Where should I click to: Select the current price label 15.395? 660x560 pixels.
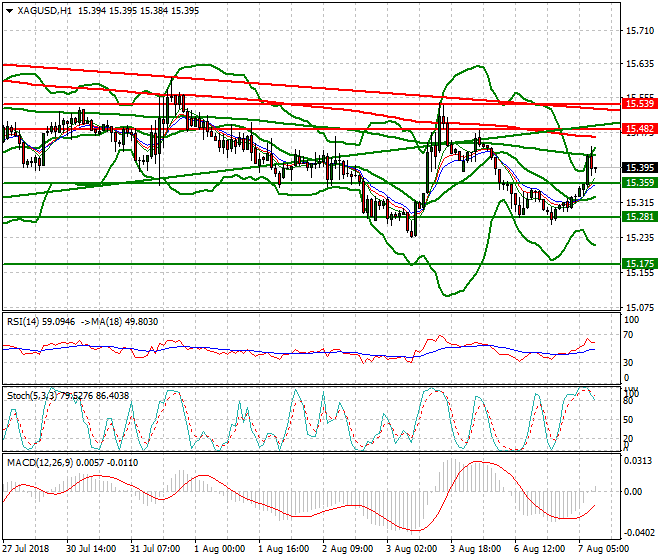[x=640, y=168]
